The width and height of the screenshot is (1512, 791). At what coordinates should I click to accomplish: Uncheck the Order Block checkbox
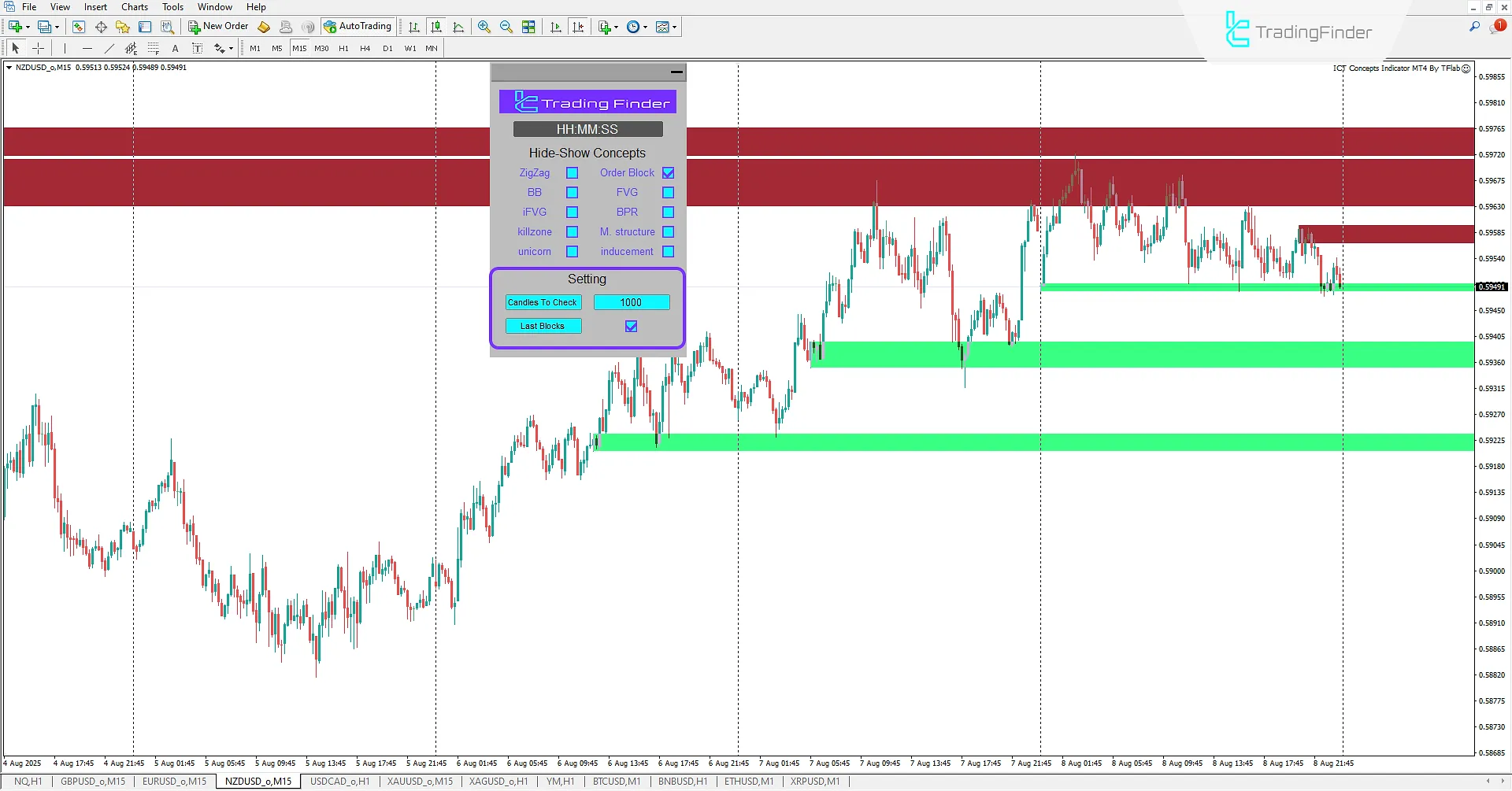point(668,172)
